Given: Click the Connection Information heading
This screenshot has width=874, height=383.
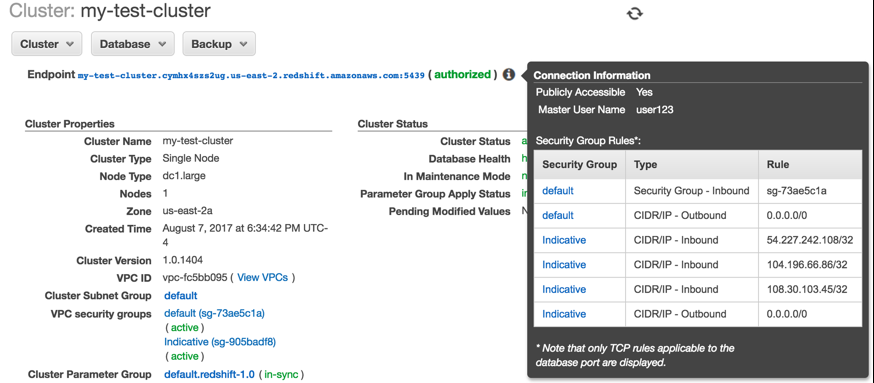Looking at the screenshot, I should (592, 75).
